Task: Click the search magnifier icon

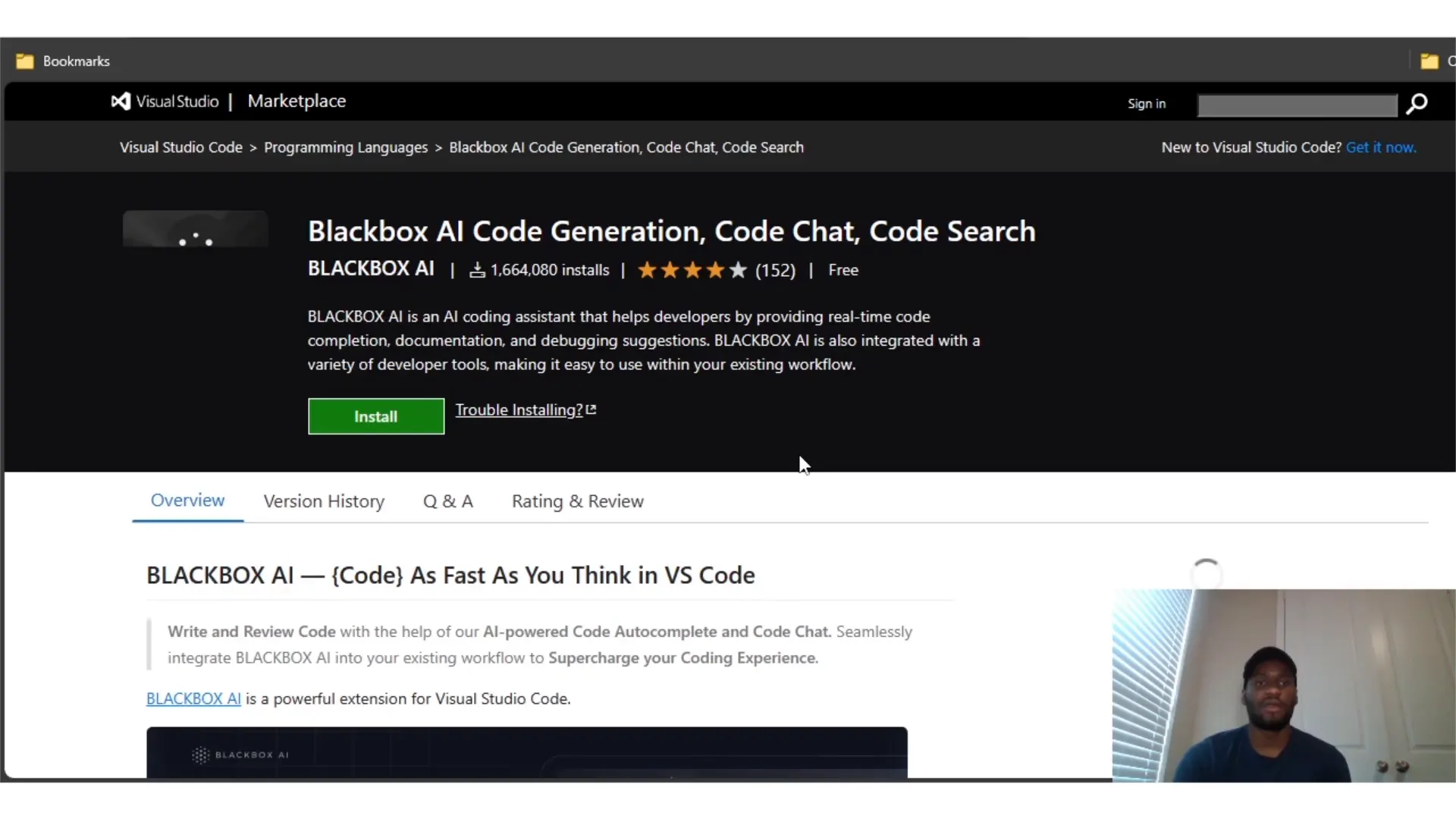Action: 1416,104
